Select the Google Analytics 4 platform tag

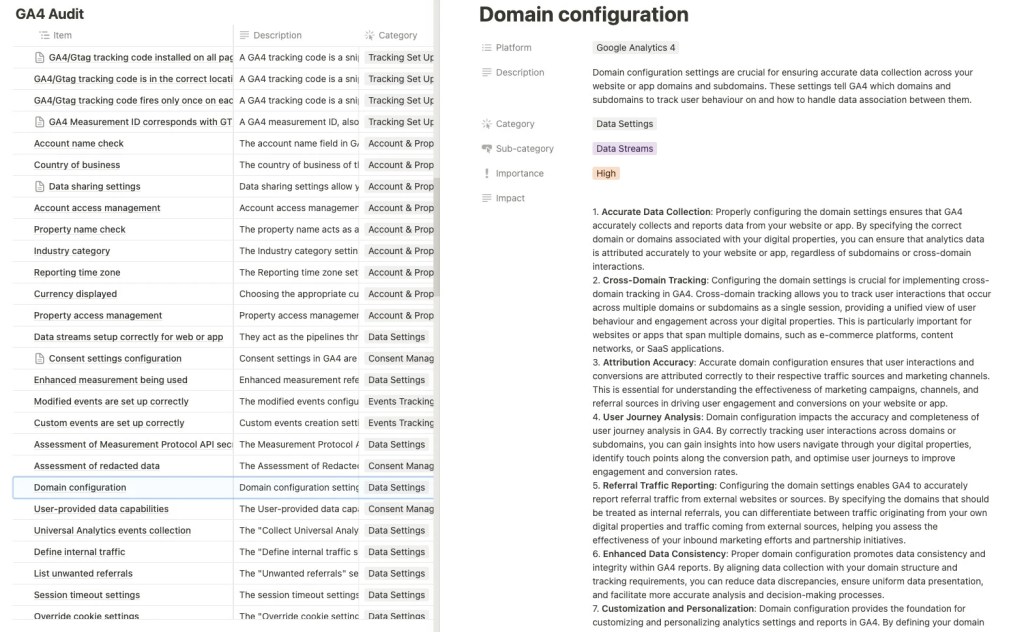[x=635, y=48]
